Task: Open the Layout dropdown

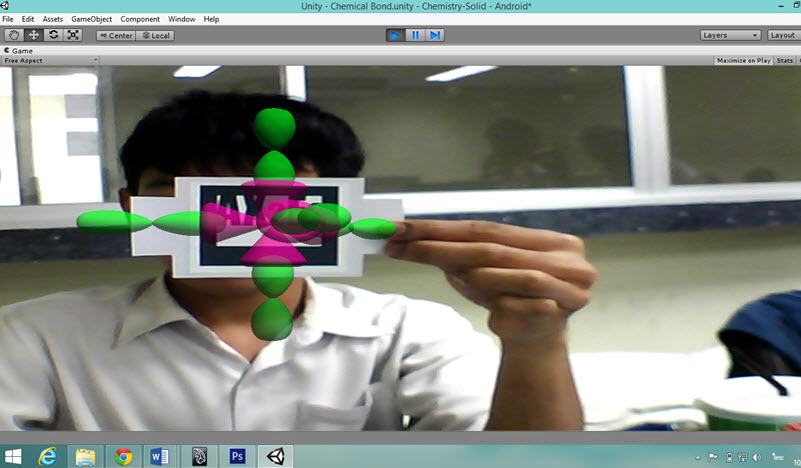Action: click(783, 35)
